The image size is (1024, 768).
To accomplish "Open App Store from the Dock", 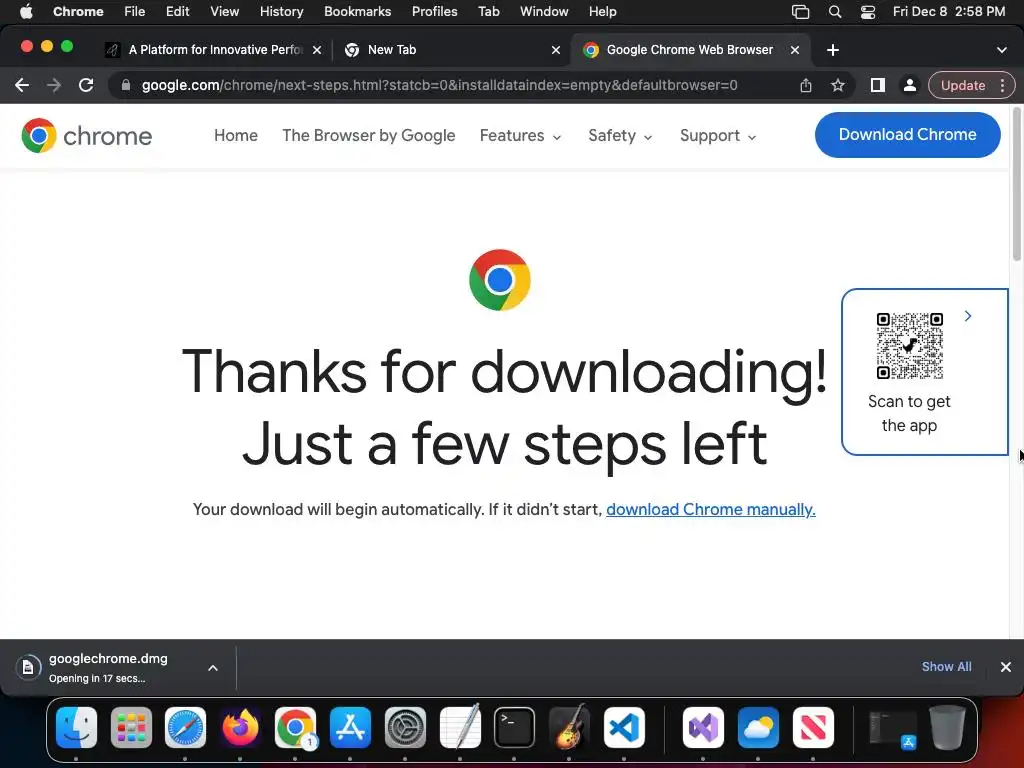I will click(350, 727).
